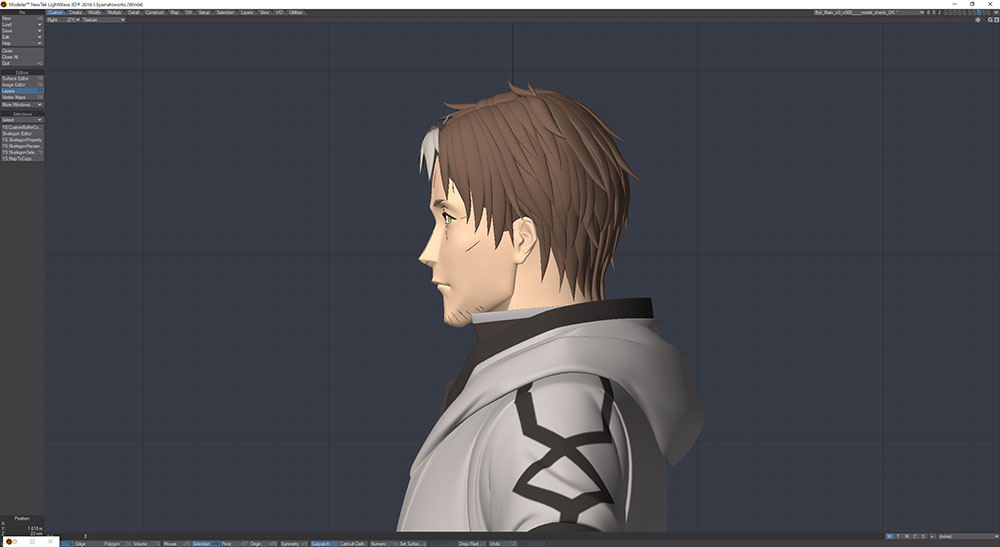Screen dimensions: 1000x547
Task: Toggle Symmetry mode in bottom bar
Action: (291, 543)
